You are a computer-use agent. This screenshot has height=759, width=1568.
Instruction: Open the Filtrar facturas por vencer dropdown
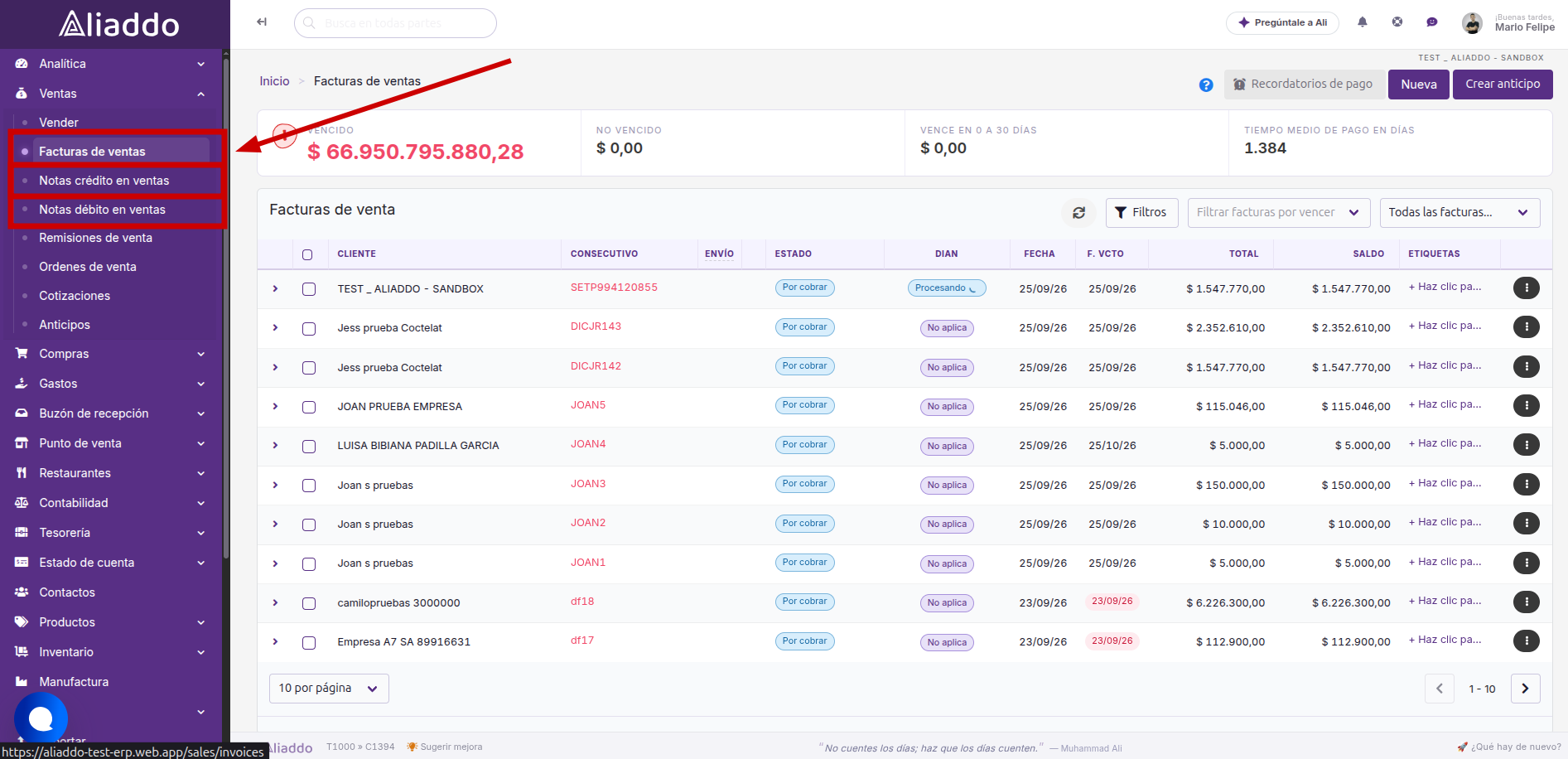point(1279,213)
